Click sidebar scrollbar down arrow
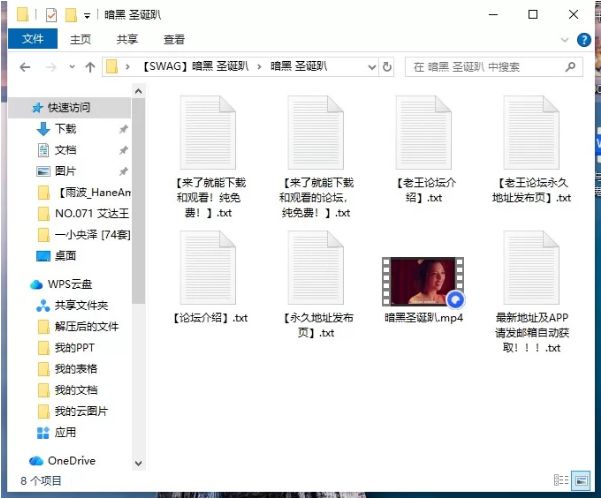Screen dimensions: 601x499 (x=138, y=464)
